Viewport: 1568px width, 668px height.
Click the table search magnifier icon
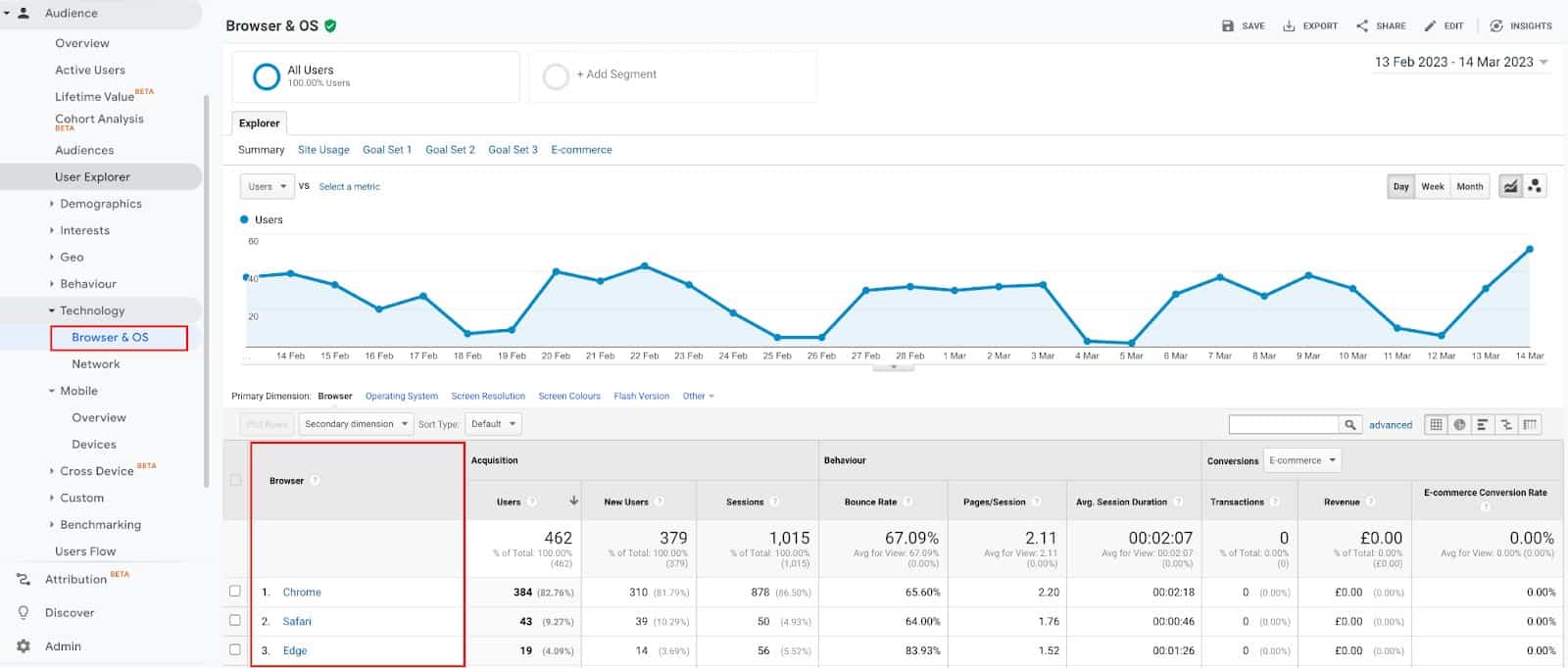(x=1350, y=424)
